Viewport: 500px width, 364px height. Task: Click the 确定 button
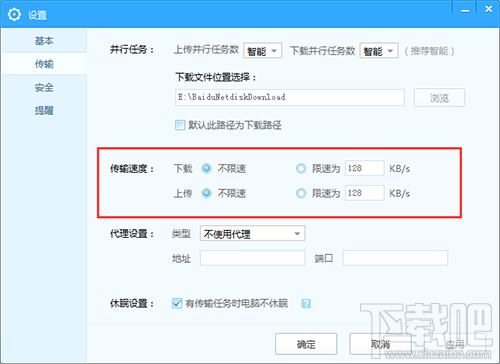pos(306,344)
